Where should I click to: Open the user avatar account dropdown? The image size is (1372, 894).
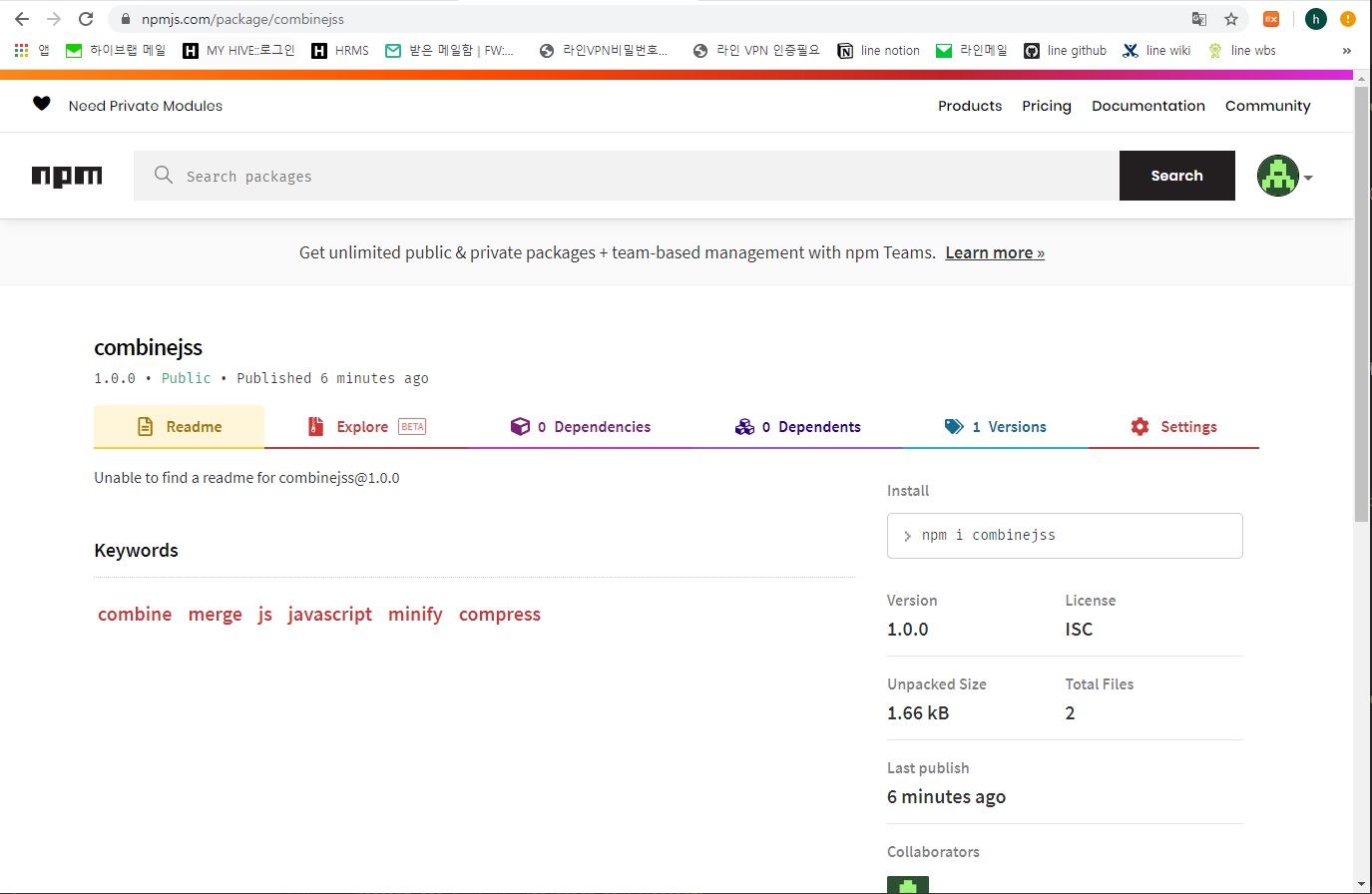1285,177
